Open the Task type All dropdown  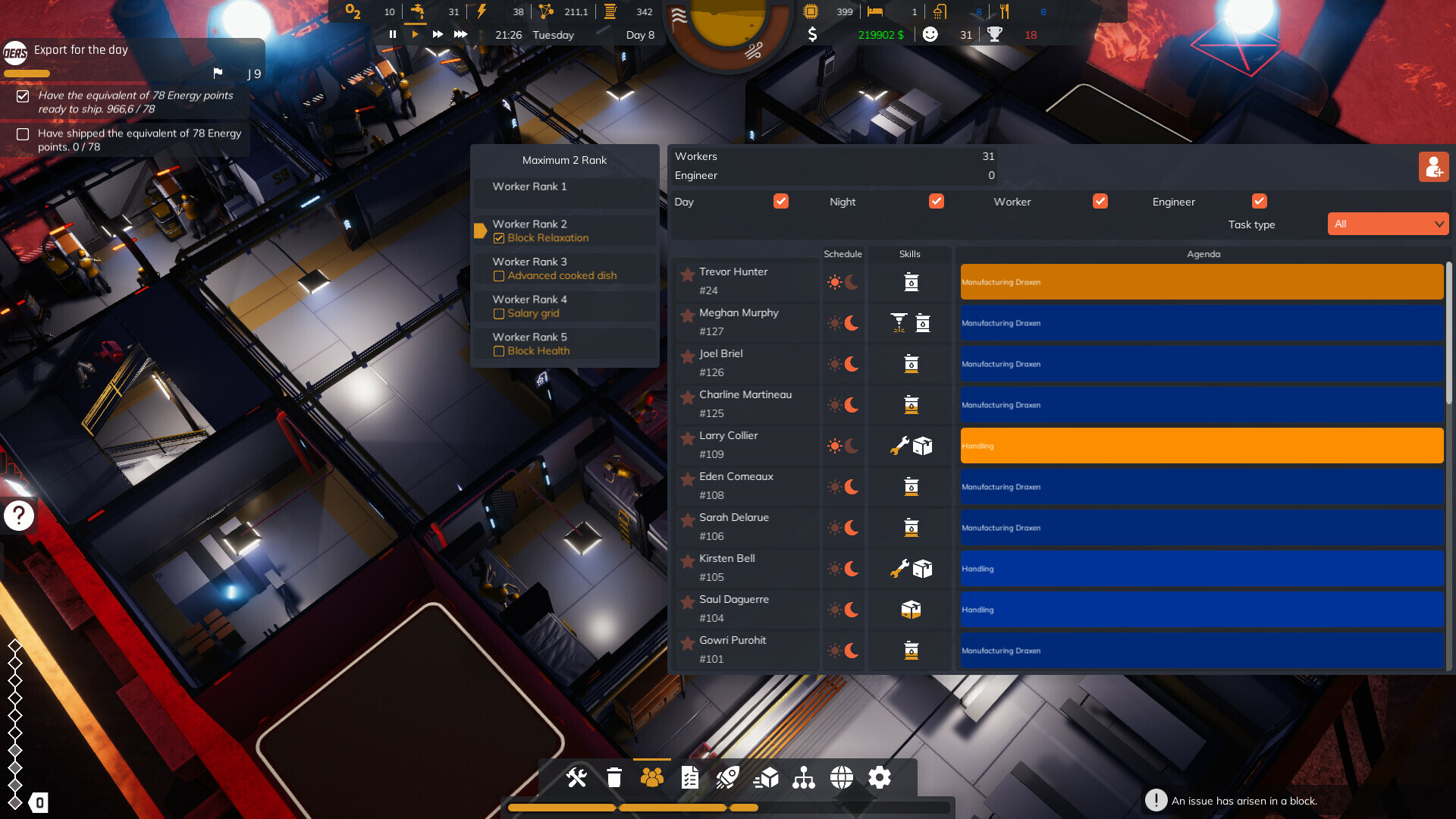(1388, 224)
